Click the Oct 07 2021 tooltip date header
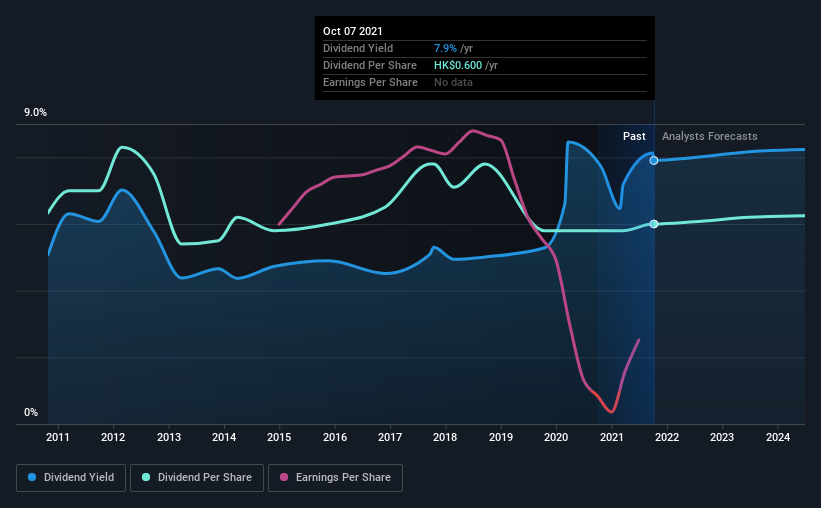The image size is (821, 508). tap(353, 31)
